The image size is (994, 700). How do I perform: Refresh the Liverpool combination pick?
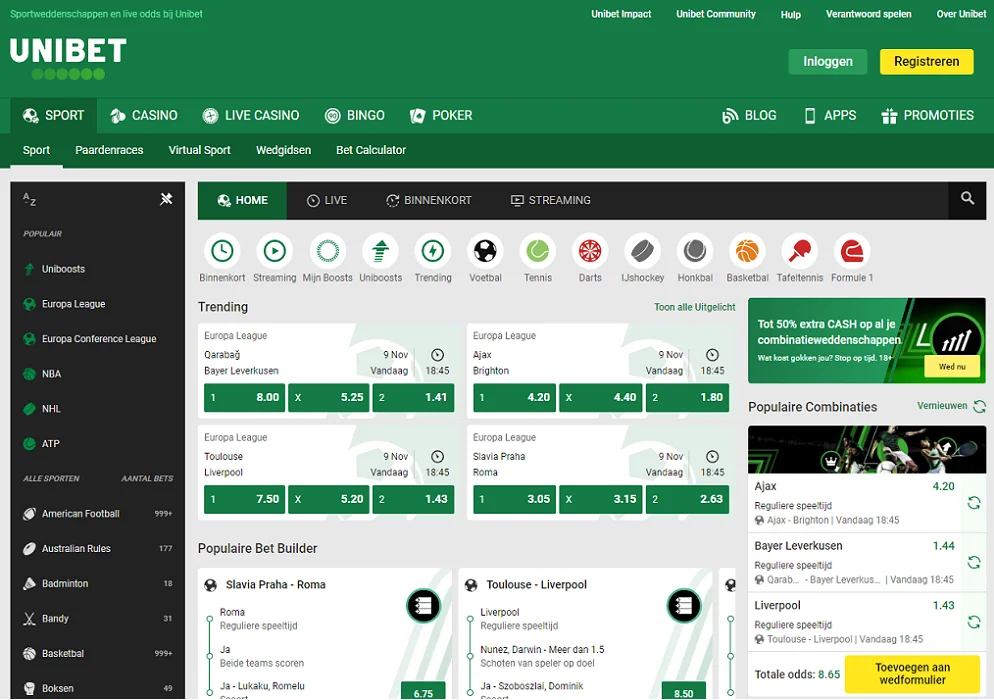pyautogui.click(x=974, y=622)
